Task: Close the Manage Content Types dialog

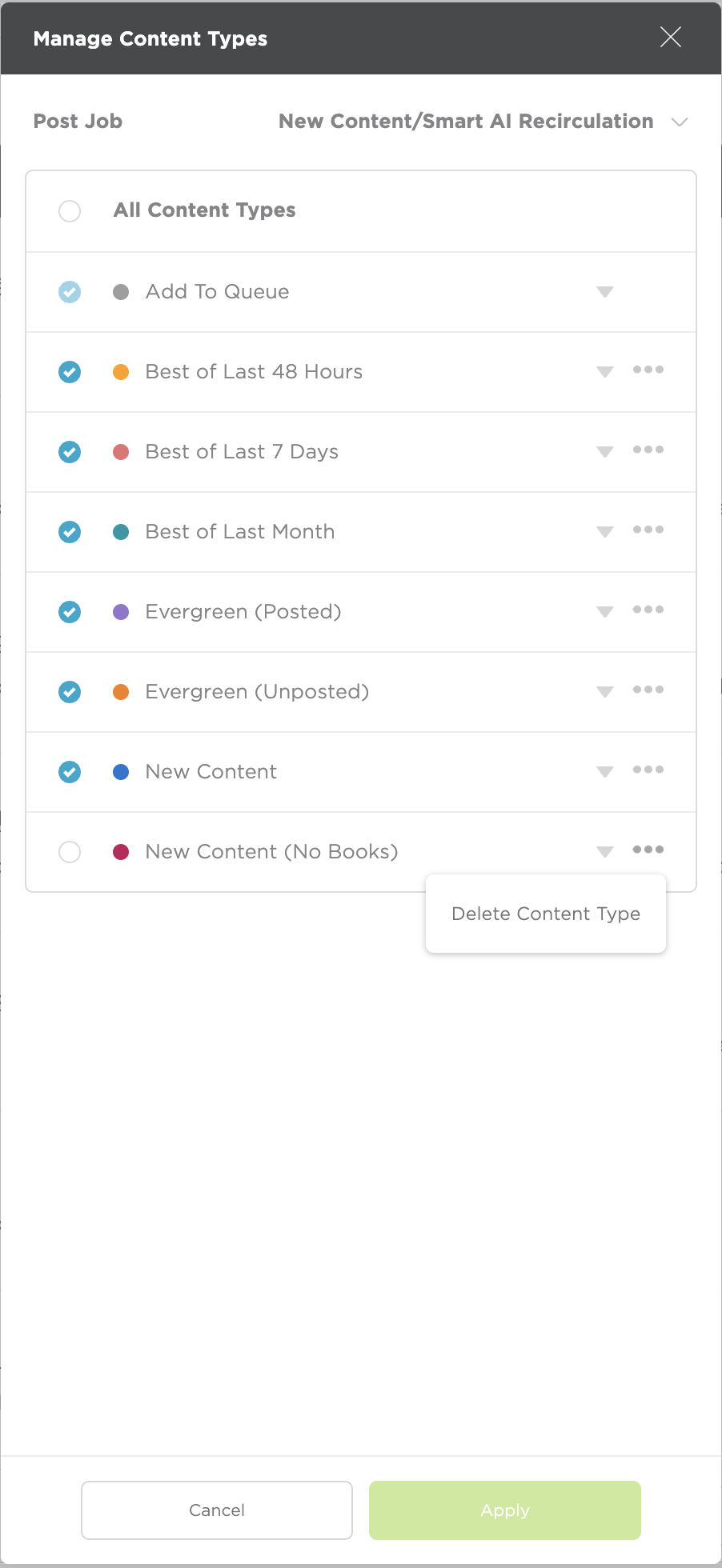Action: pyautogui.click(x=671, y=37)
